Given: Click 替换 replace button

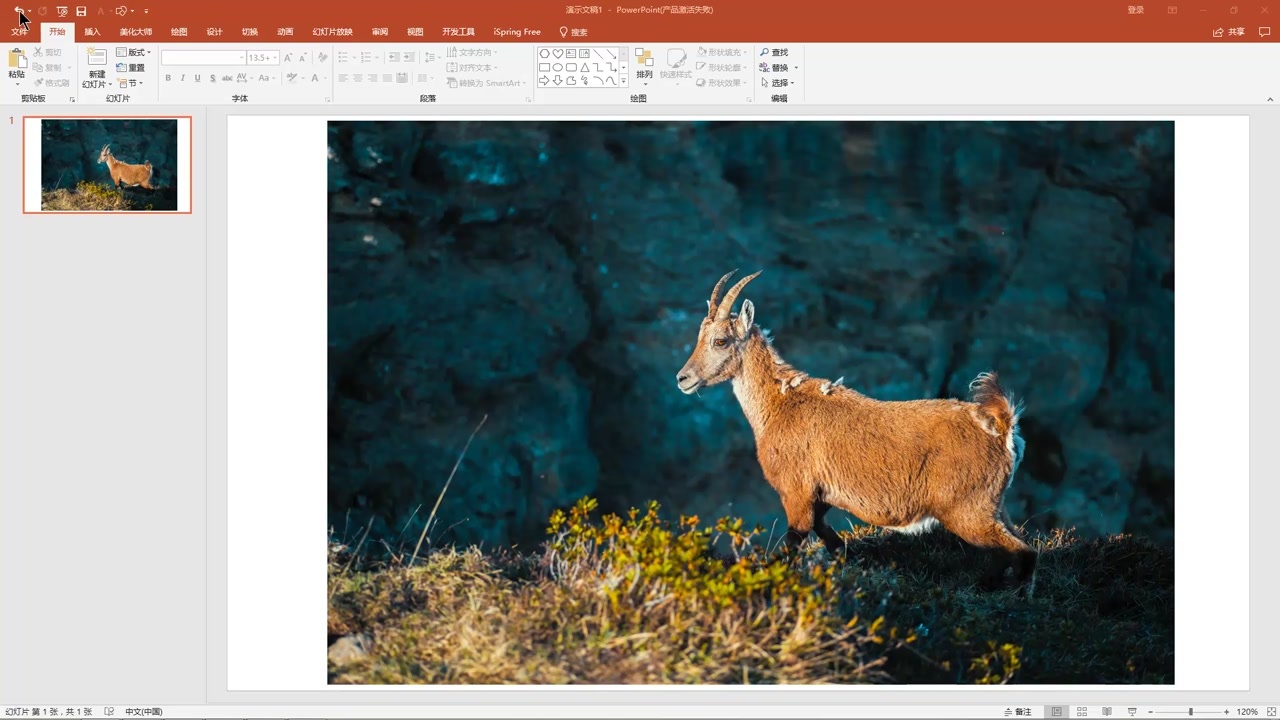Looking at the screenshot, I should [778, 68].
